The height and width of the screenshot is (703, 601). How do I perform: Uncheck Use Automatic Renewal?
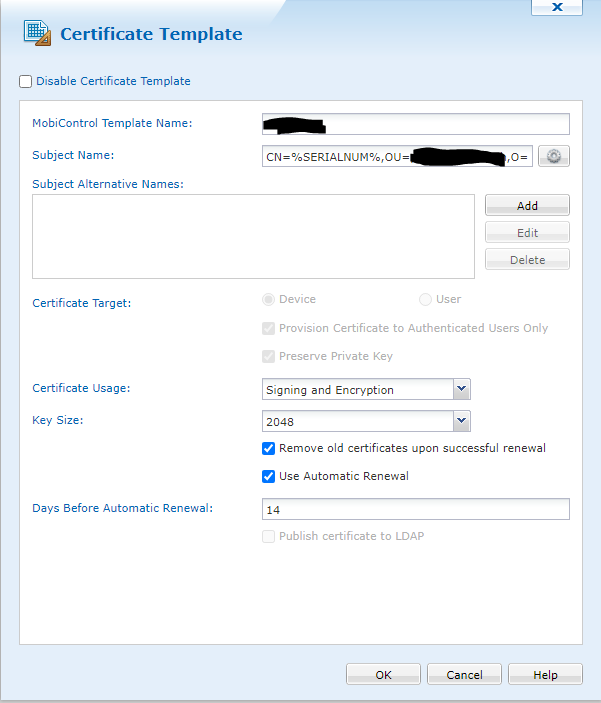tap(268, 476)
